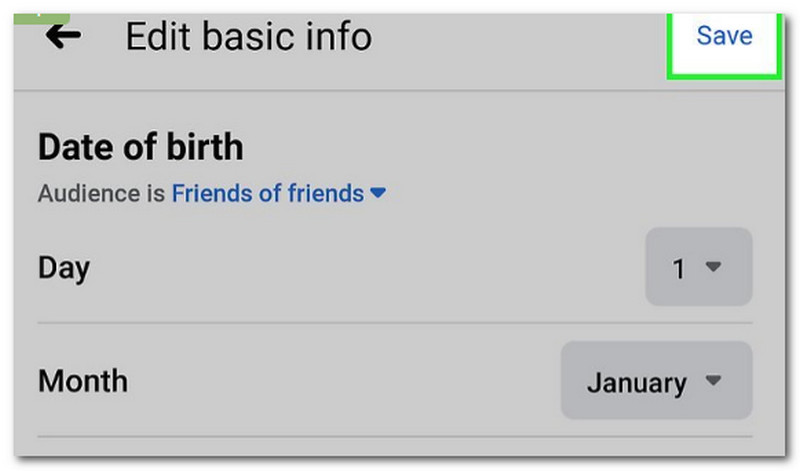Viewport: 800px width, 471px height.
Task: Expand the Month dropdown showing January
Action: click(655, 381)
